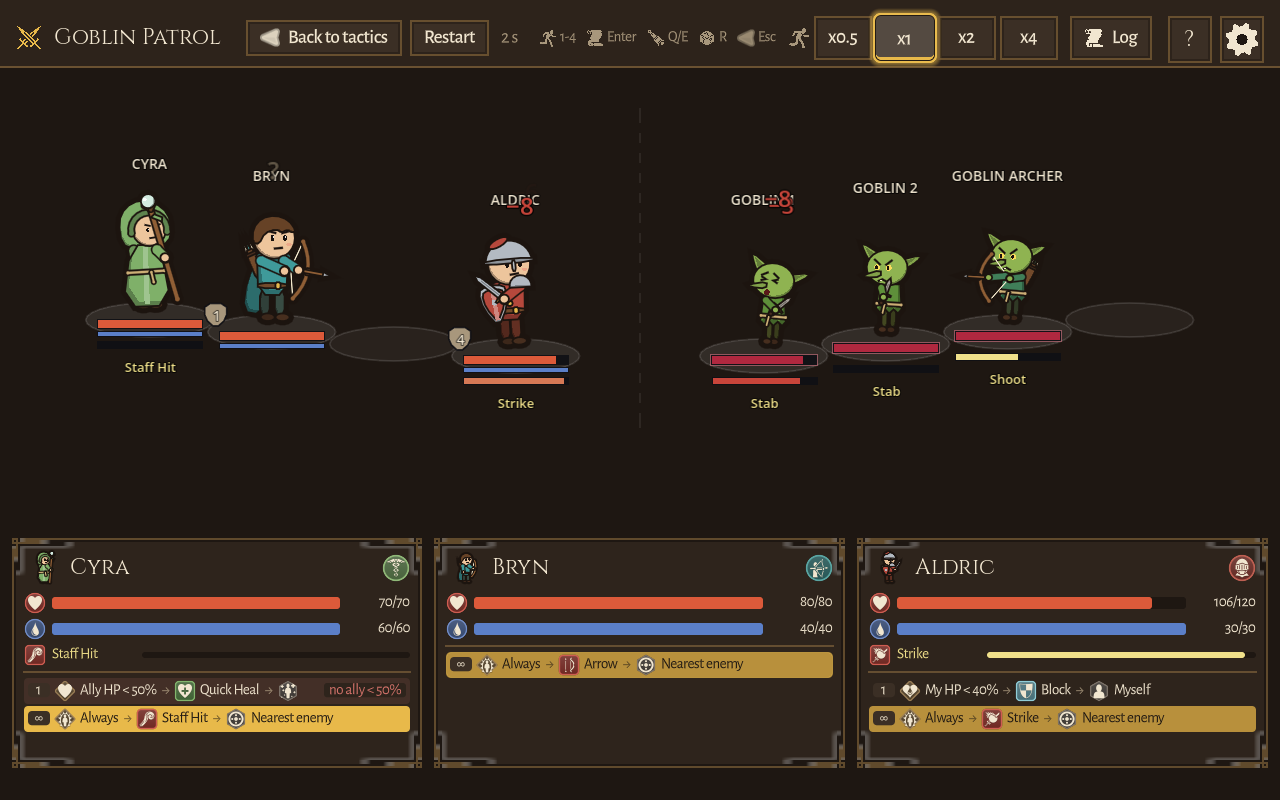
Task: Switch playback speed to x4
Action: 1029,38
